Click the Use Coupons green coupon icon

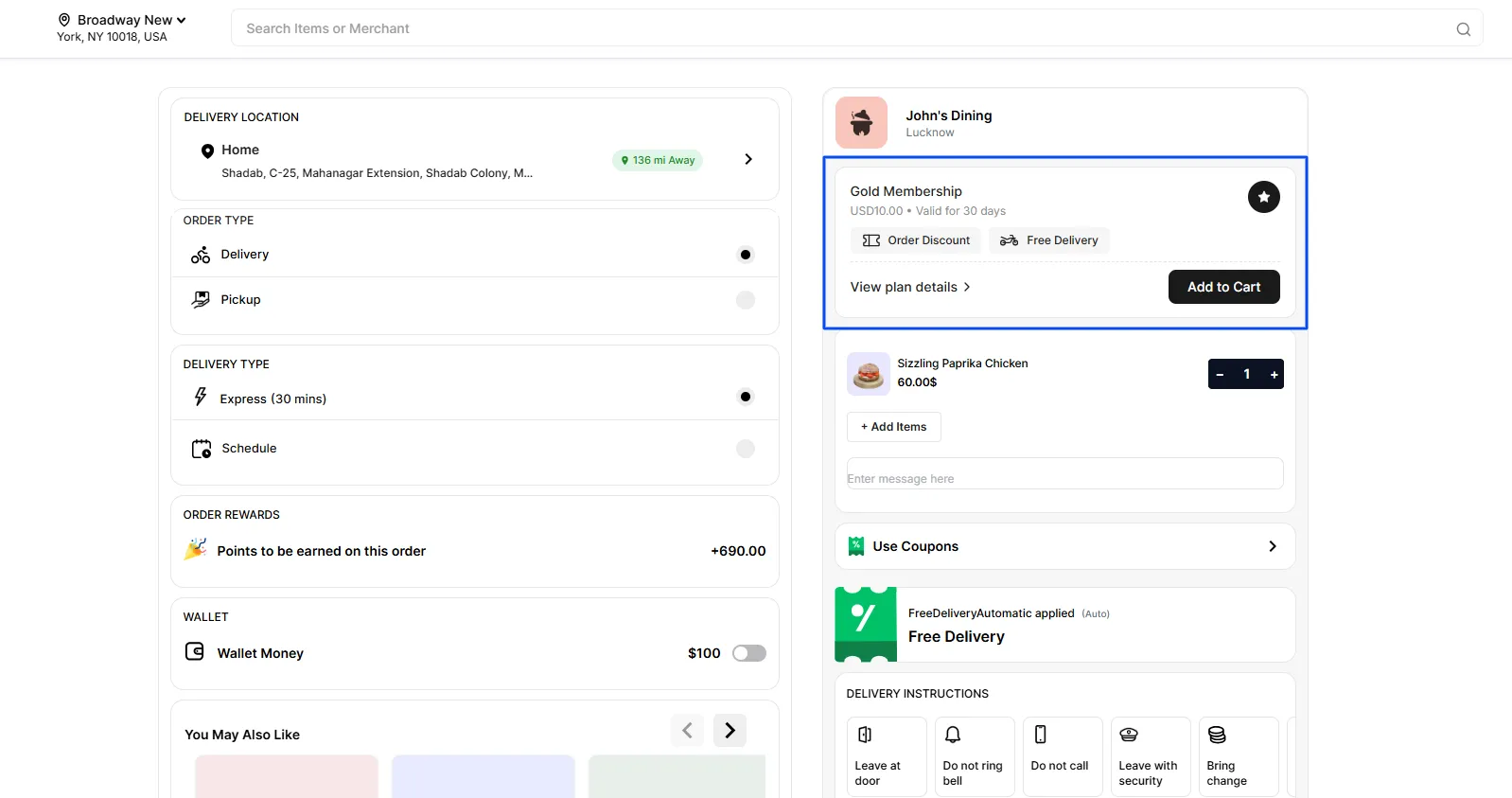(x=856, y=546)
